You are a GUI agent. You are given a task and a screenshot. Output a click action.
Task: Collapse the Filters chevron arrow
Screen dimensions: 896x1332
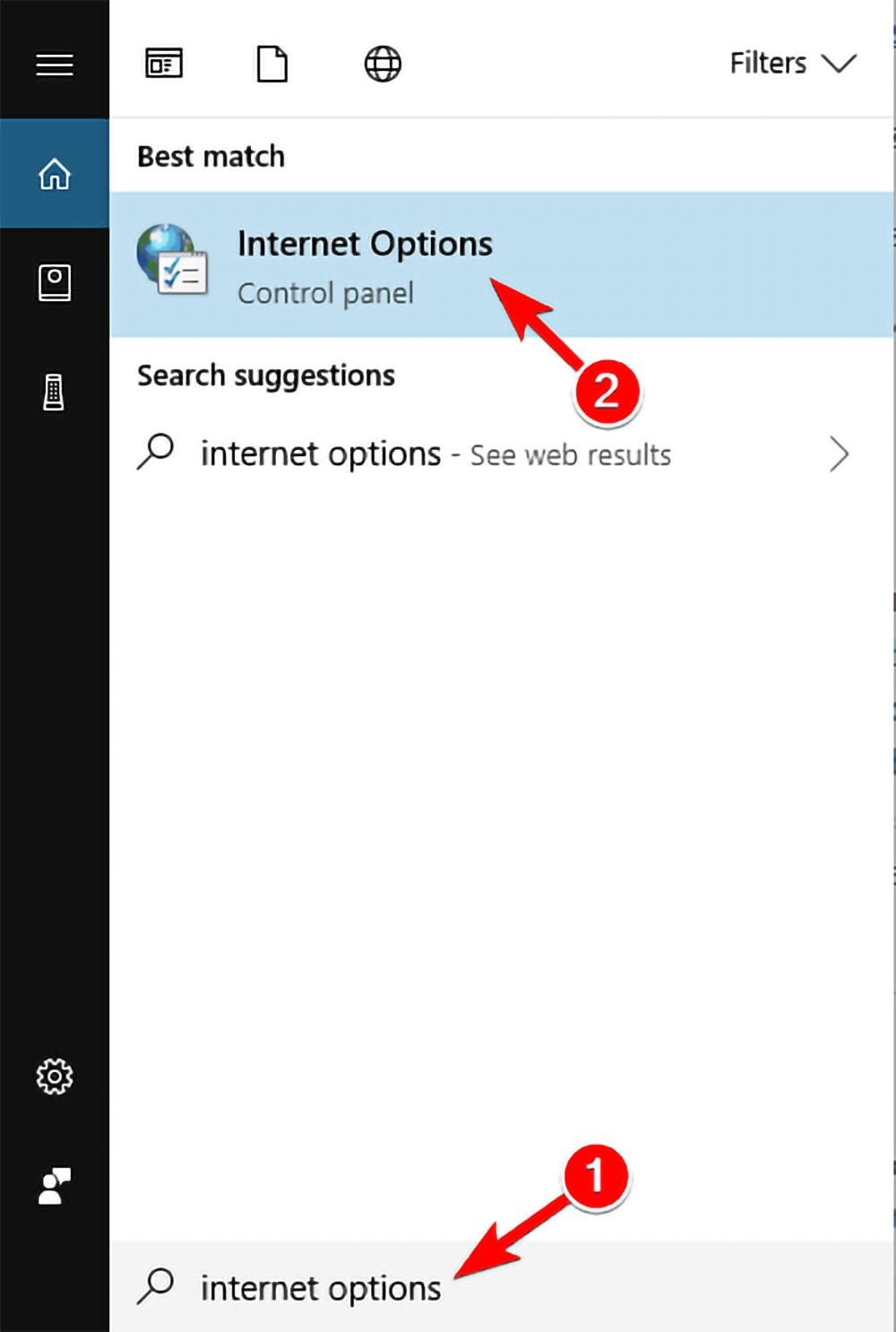pos(839,64)
